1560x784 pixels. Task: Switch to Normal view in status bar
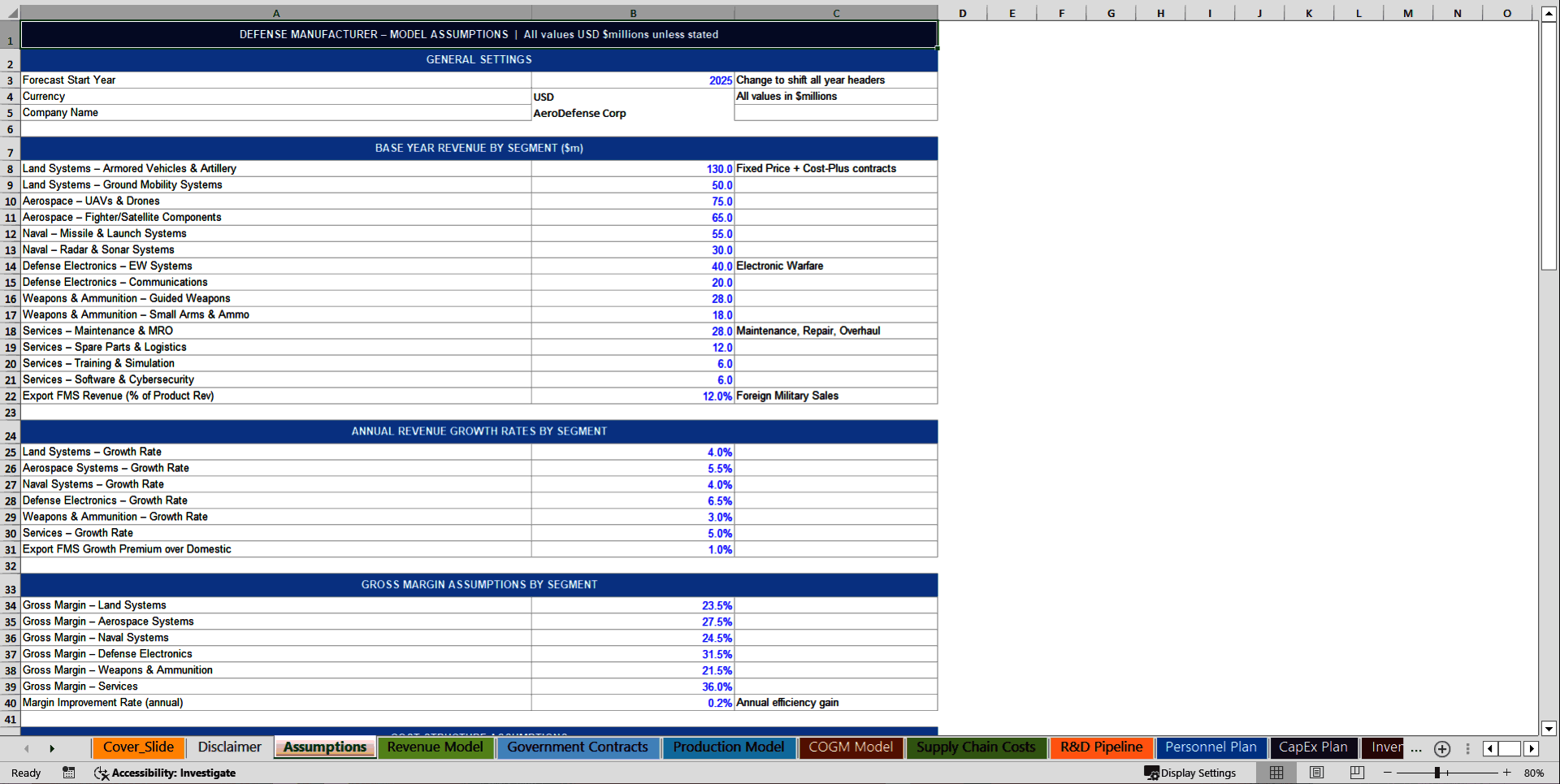click(x=1276, y=773)
